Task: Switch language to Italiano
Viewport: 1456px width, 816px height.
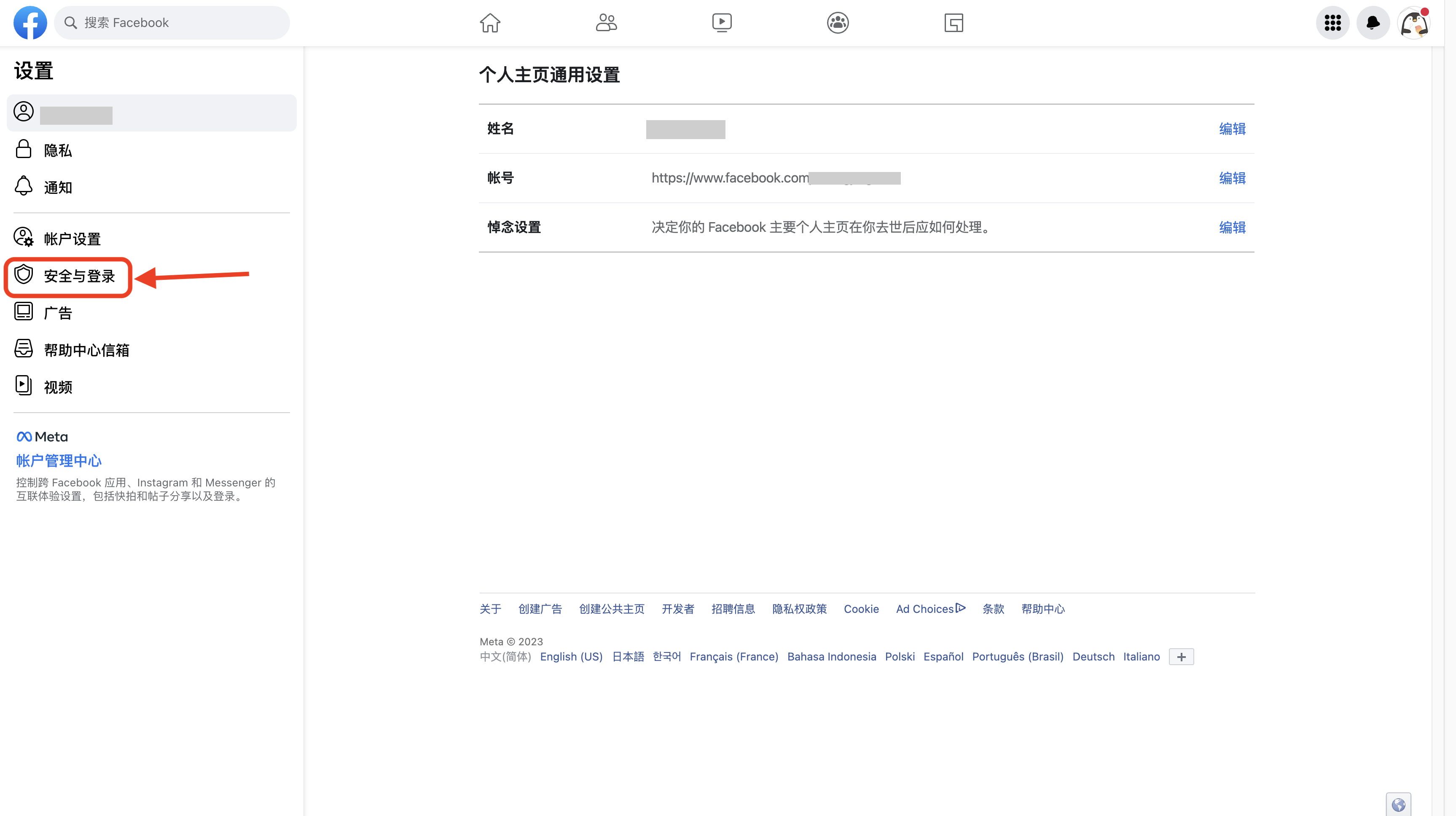Action: (x=1141, y=657)
